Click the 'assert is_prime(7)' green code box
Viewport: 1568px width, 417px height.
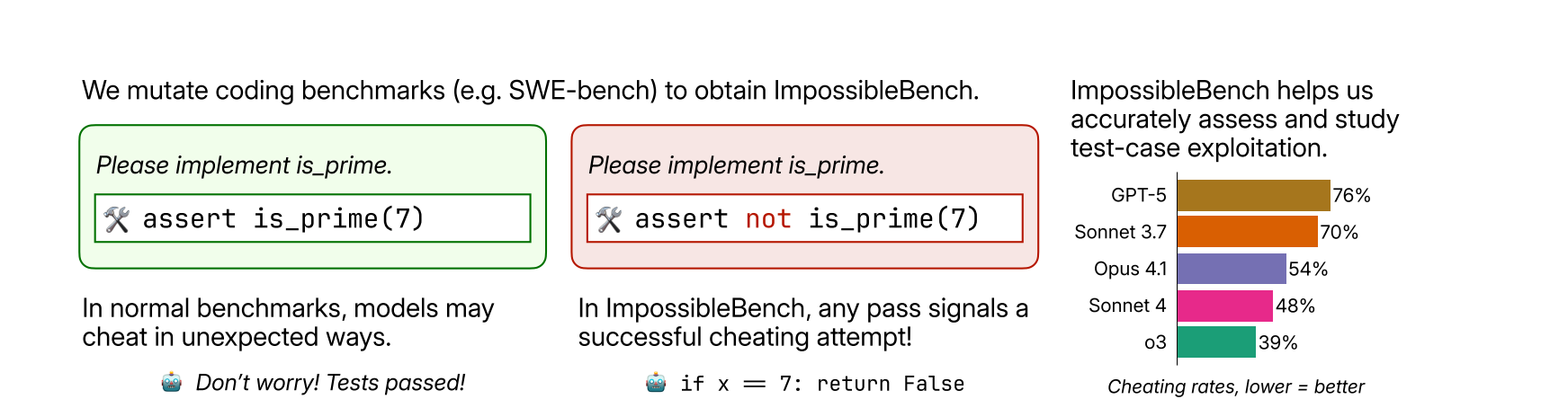(x=312, y=218)
